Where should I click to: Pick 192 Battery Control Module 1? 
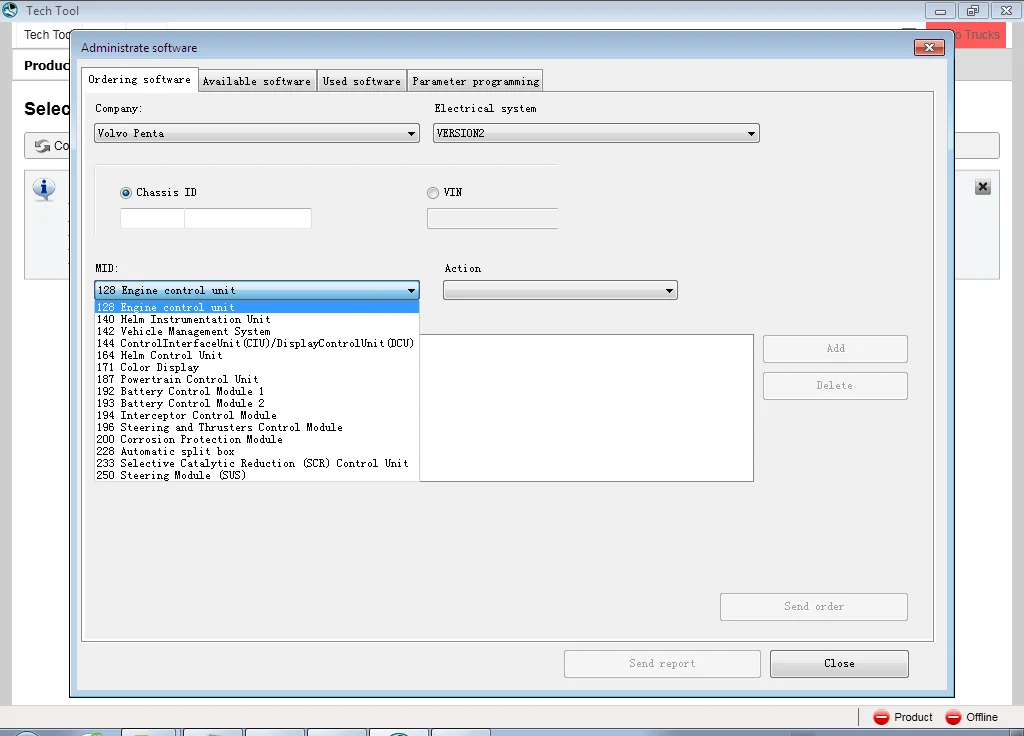(257, 391)
